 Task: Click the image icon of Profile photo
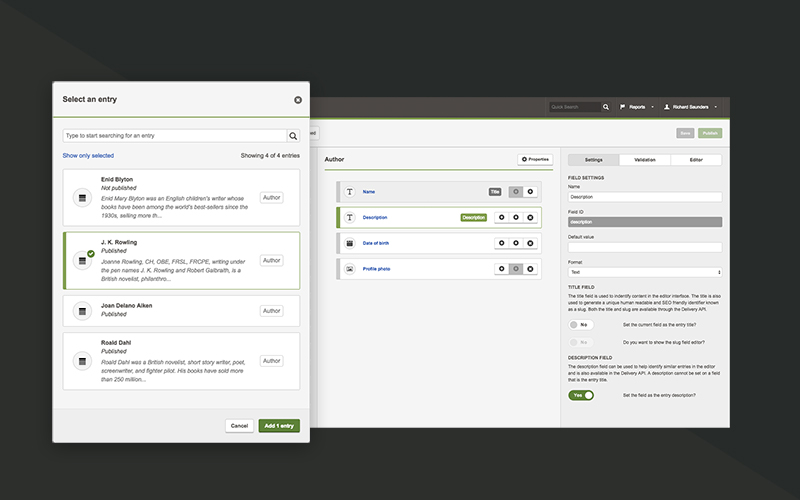[x=349, y=269]
